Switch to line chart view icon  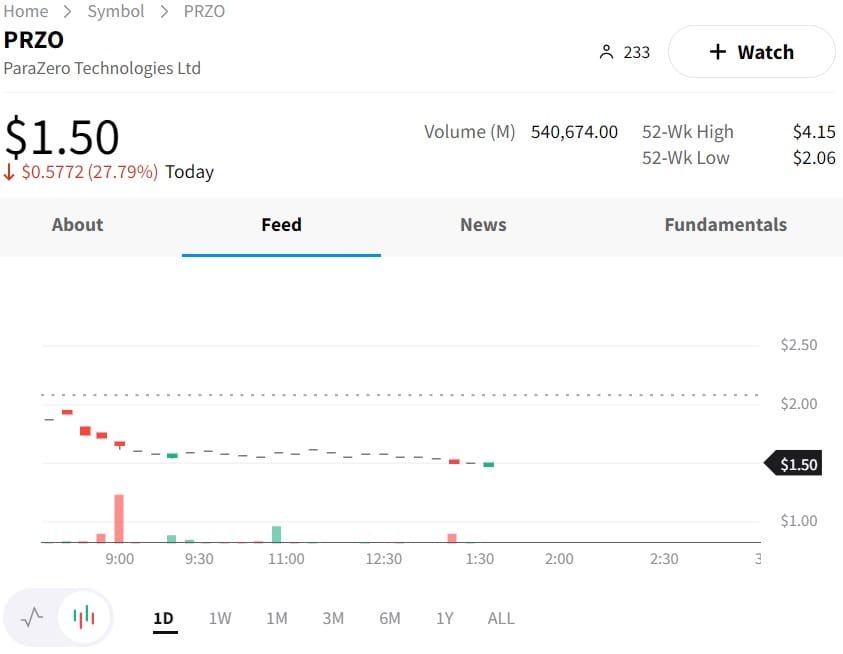pos(32,617)
